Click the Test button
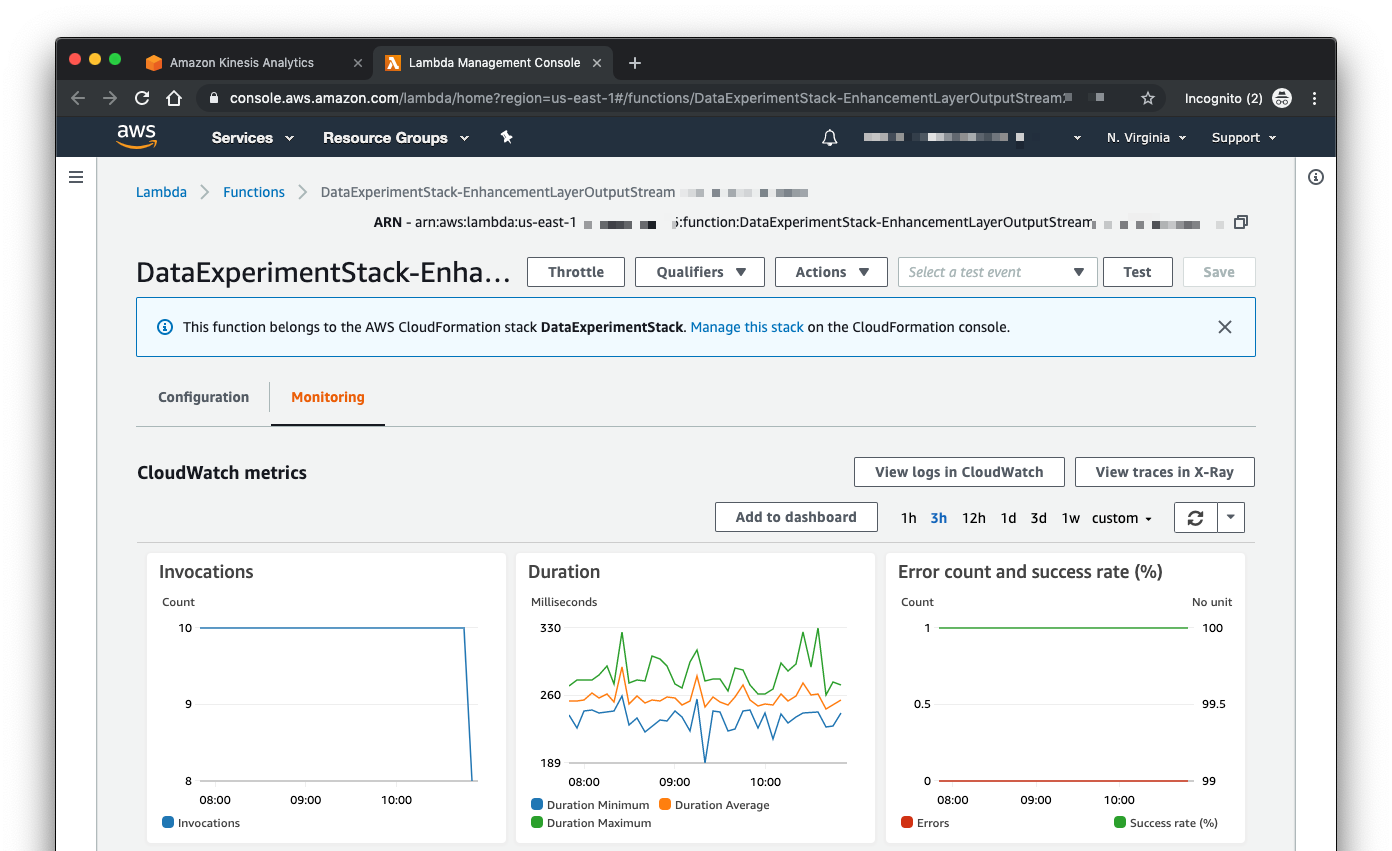This screenshot has width=1392, height=851. (1138, 272)
